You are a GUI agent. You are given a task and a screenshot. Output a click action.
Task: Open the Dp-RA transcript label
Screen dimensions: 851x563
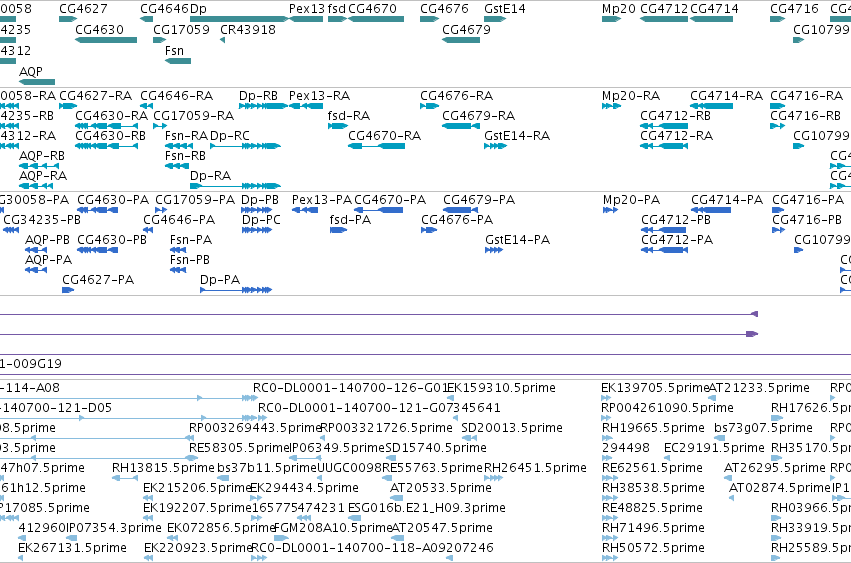point(210,176)
